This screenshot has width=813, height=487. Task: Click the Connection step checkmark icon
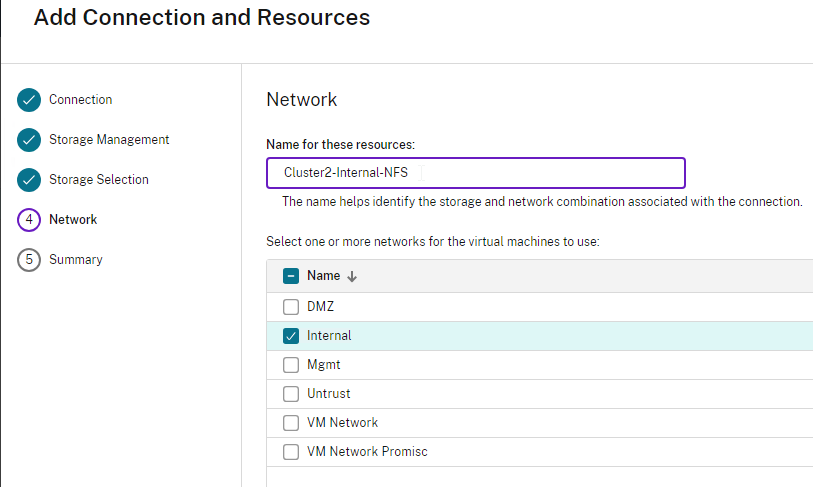click(29, 100)
